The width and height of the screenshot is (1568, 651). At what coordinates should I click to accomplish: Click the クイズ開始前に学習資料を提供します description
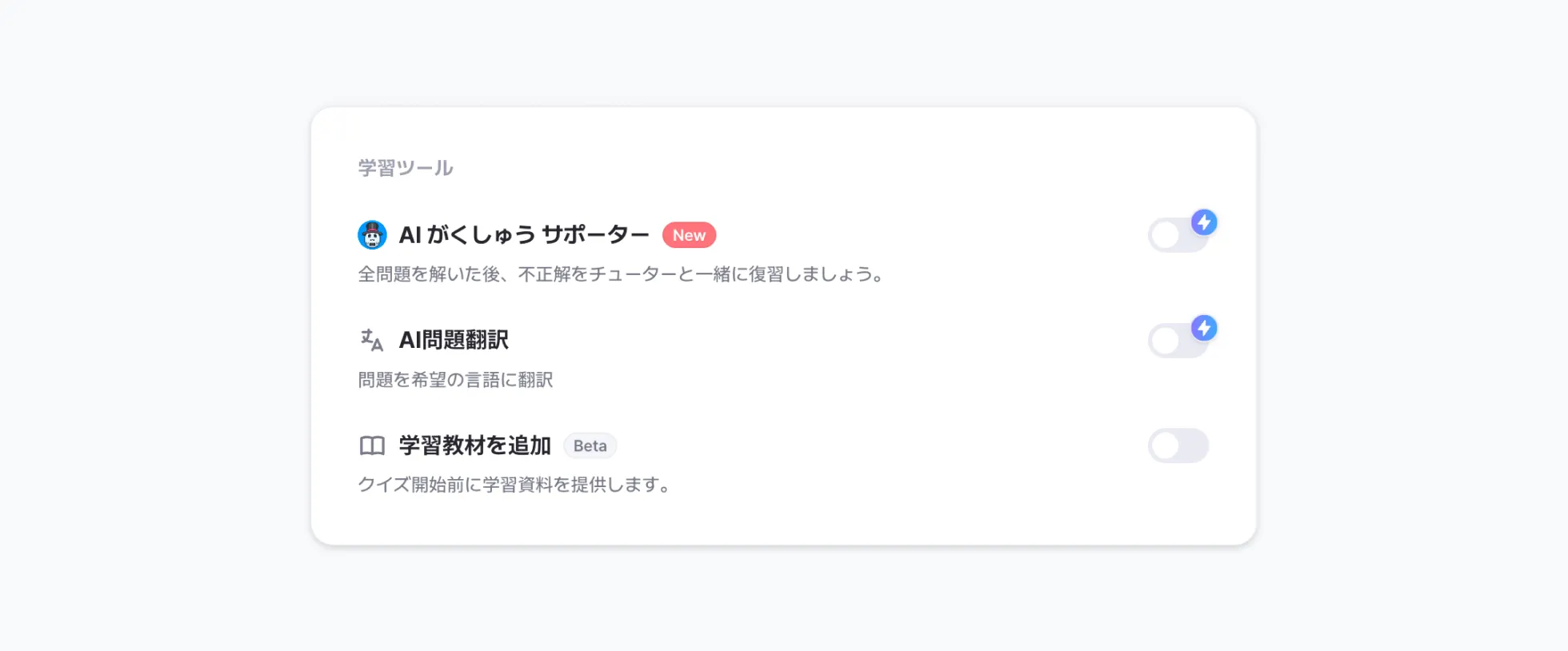coord(514,485)
